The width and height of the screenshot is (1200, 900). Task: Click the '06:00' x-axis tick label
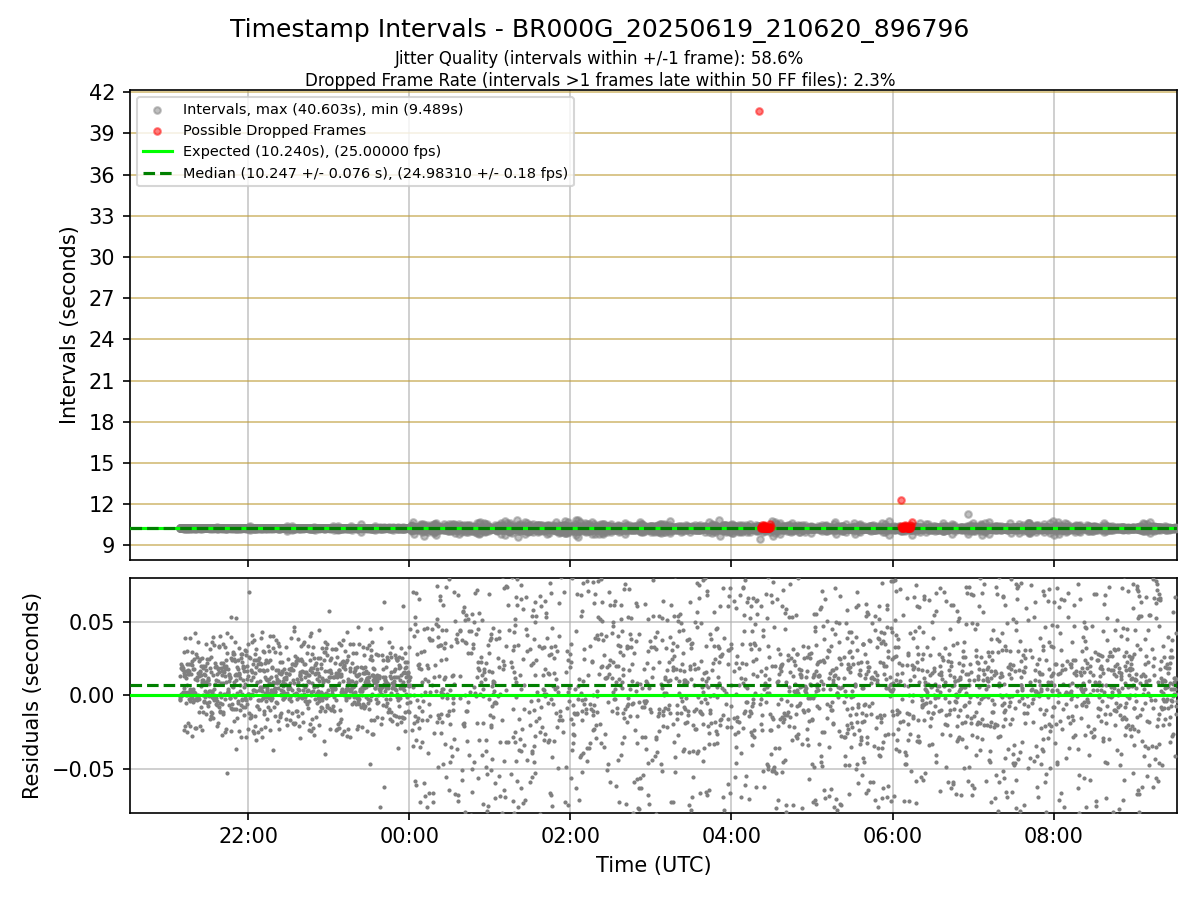point(892,834)
